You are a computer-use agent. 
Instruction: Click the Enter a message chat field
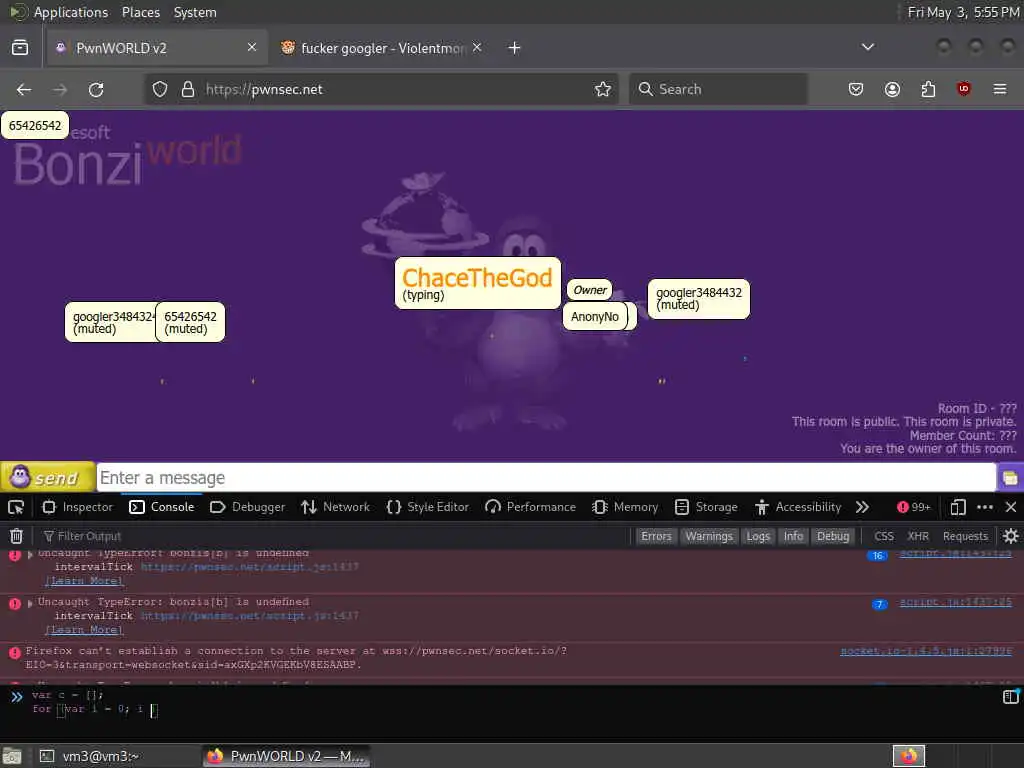pos(546,478)
